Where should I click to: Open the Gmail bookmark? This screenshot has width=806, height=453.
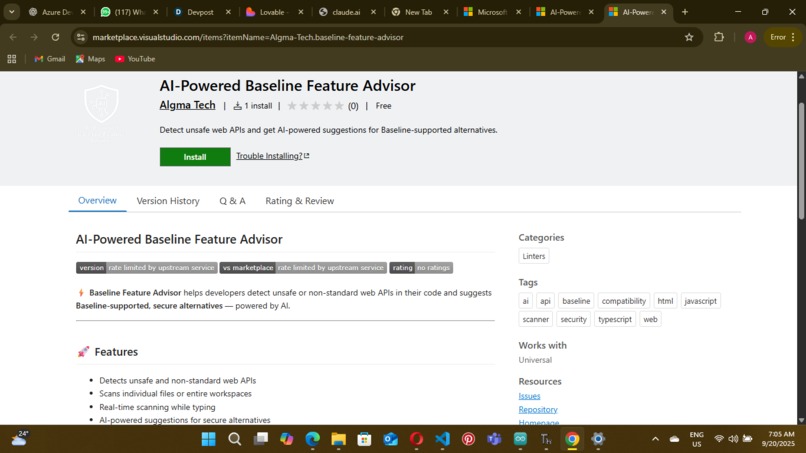pyautogui.click(x=49, y=59)
